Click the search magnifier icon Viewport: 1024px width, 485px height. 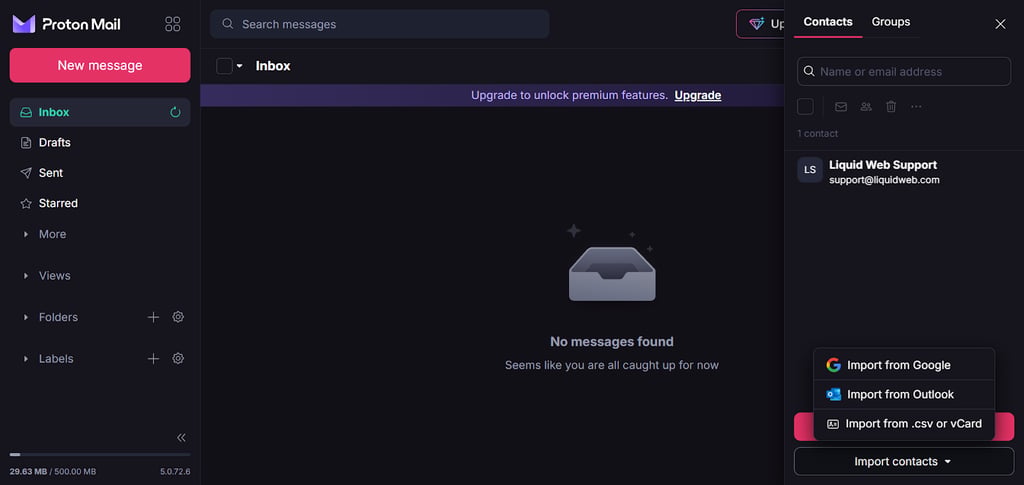coord(228,24)
